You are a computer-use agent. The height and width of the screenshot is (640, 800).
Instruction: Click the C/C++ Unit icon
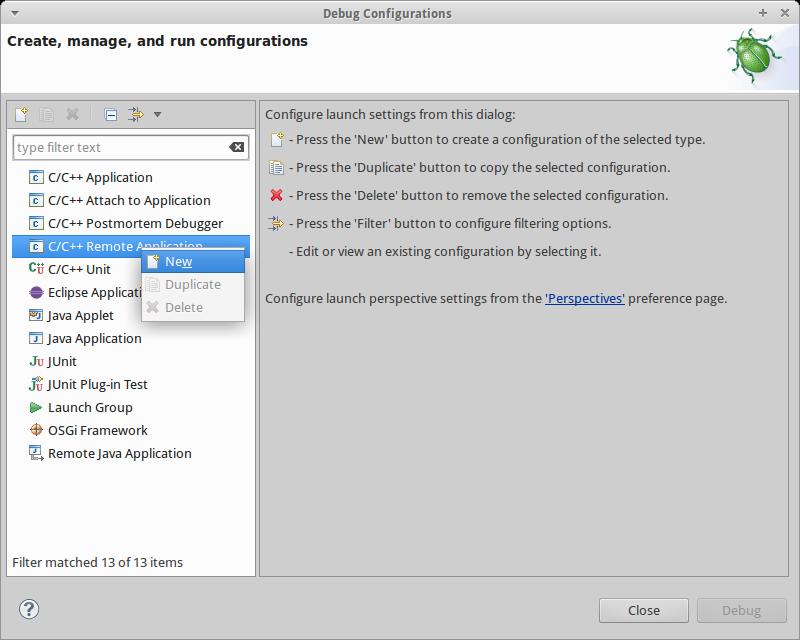click(36, 268)
